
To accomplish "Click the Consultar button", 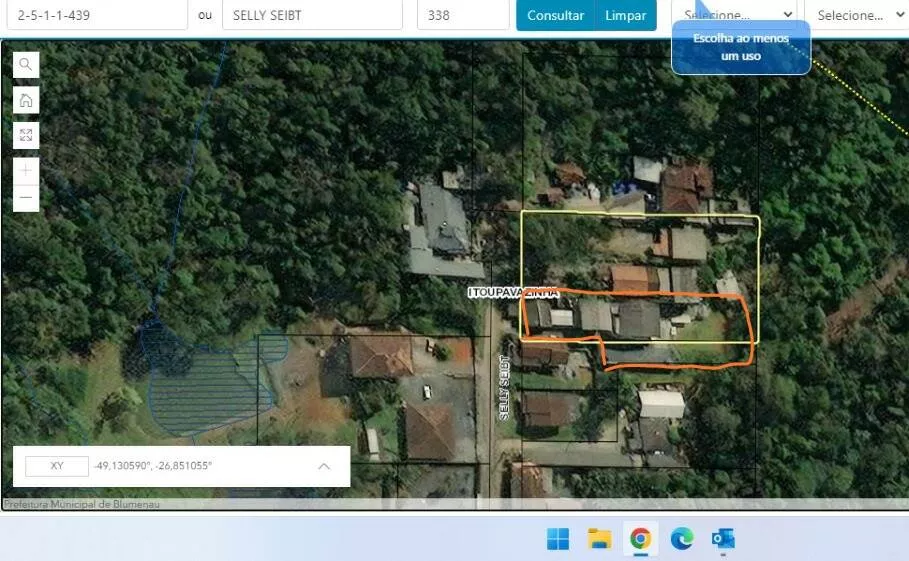I will [555, 16].
